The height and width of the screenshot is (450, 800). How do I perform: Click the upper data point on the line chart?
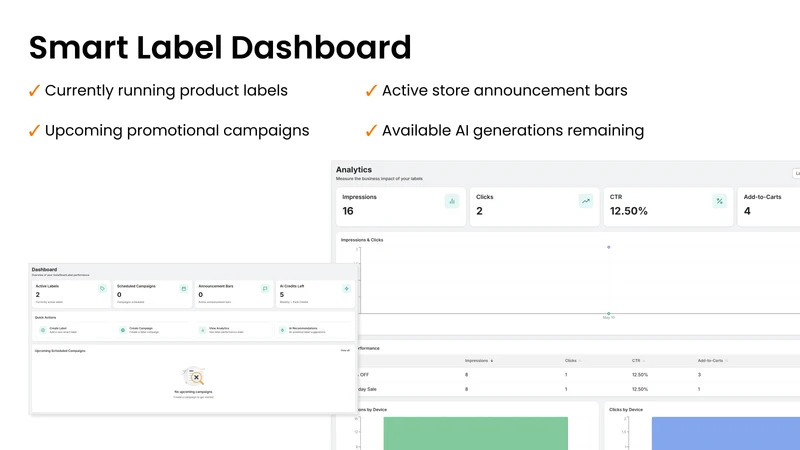click(609, 247)
